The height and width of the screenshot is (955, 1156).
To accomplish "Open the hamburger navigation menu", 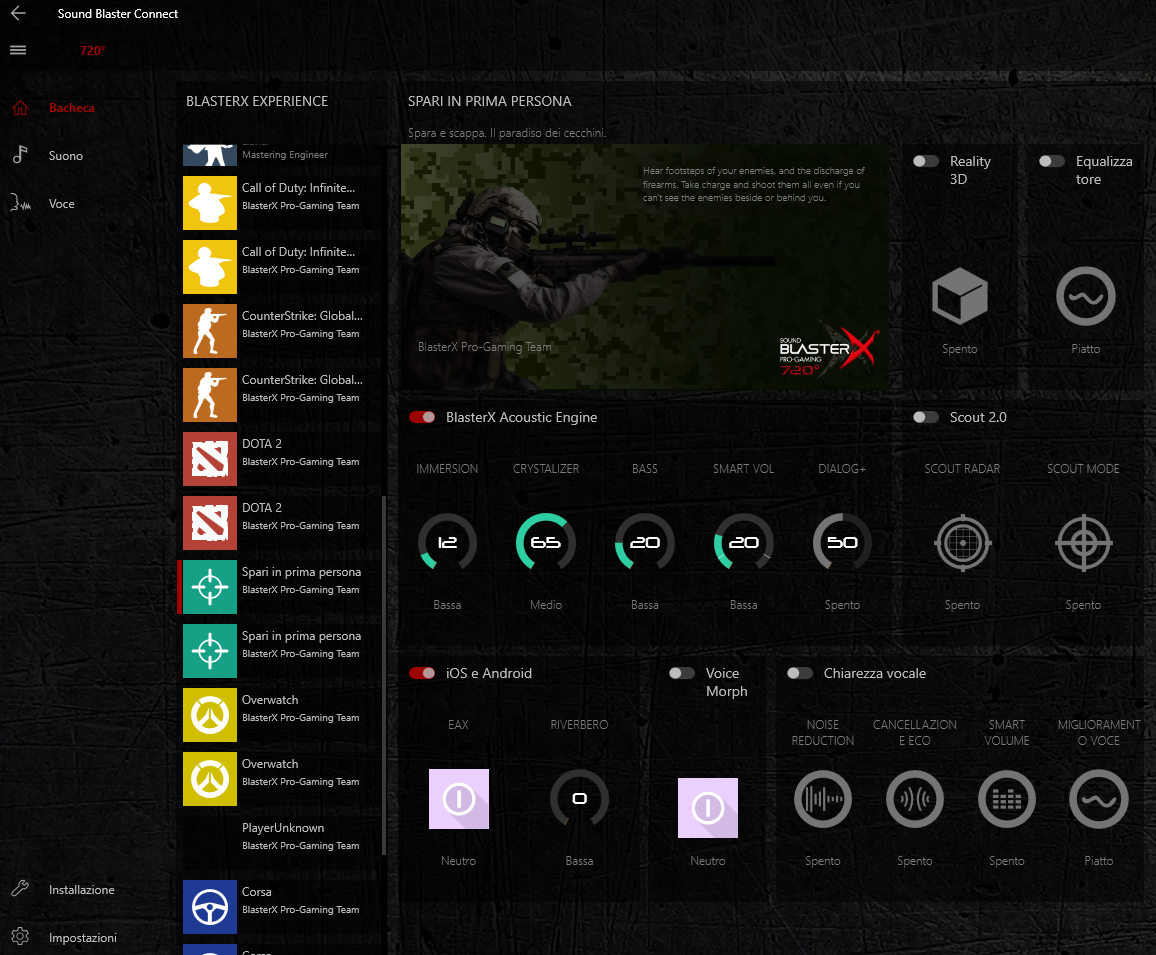I will coord(18,50).
